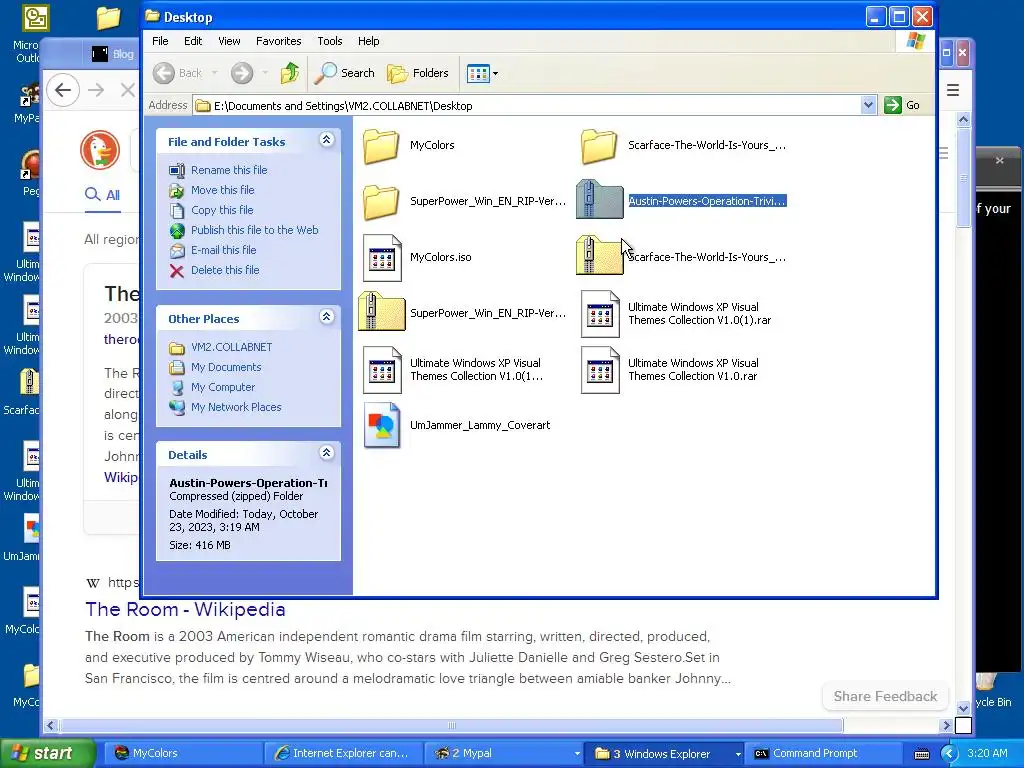Viewport: 1024px width, 768px height.
Task: Open the Search pane
Action: click(x=344, y=73)
